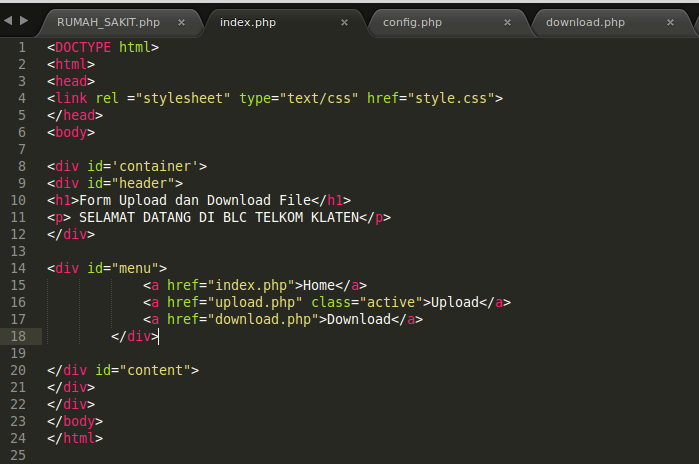Viewport: 699px width, 464px height.
Task: Click the closing div tag on line 18
Action: 135,336
